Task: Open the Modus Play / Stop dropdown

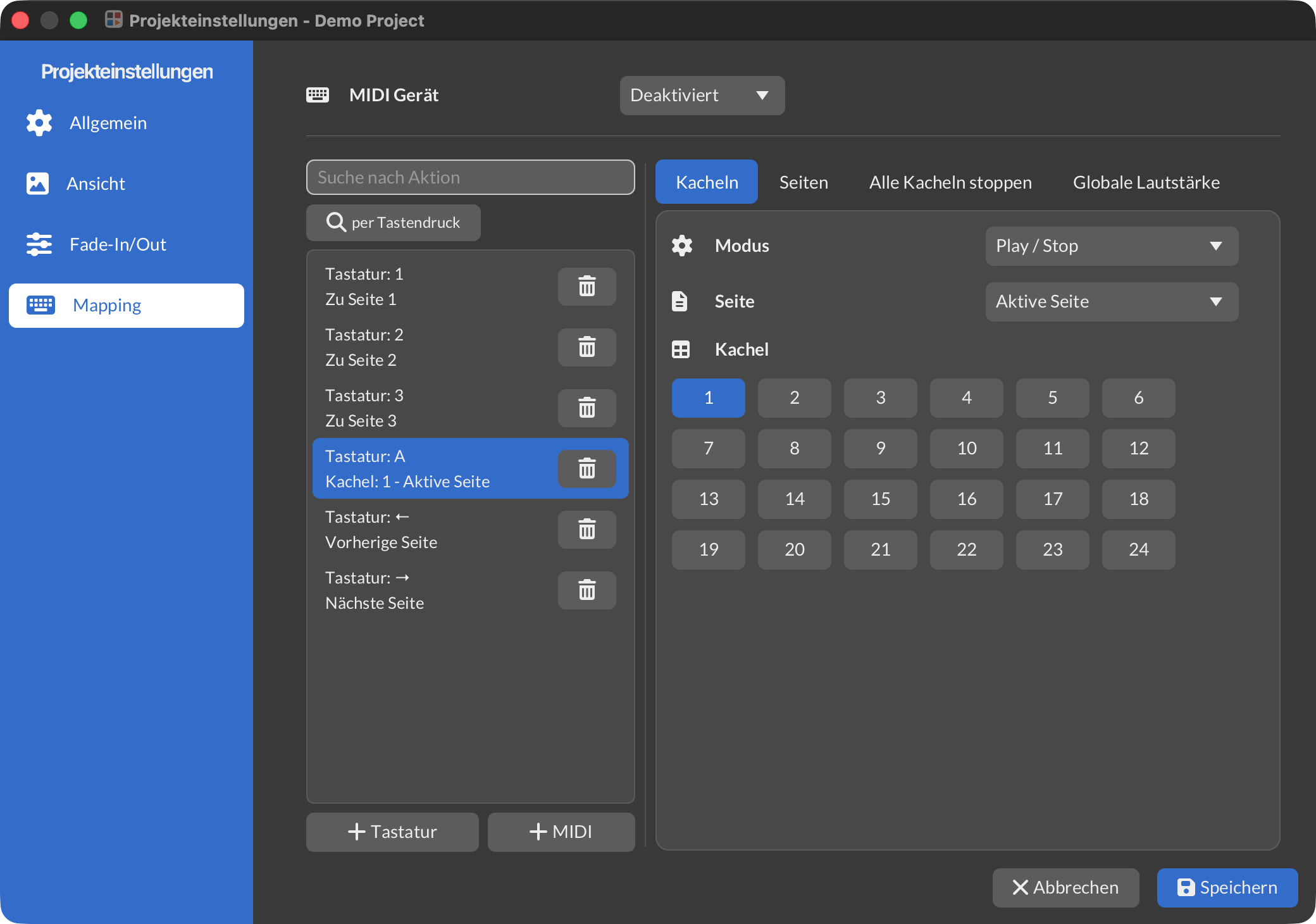Action: pos(1112,246)
